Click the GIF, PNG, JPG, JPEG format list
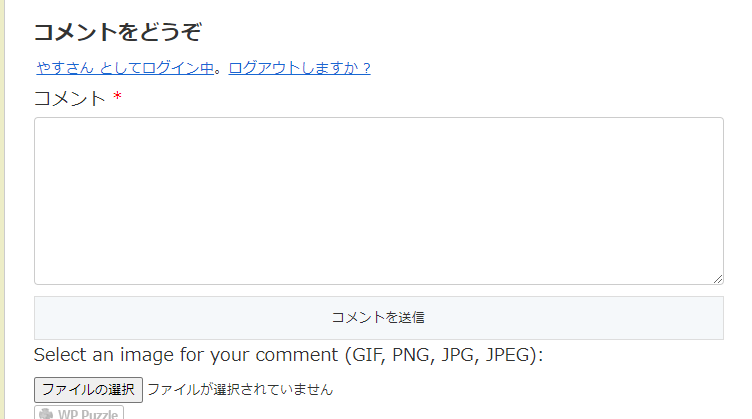This screenshot has width=752, height=419. point(441,355)
